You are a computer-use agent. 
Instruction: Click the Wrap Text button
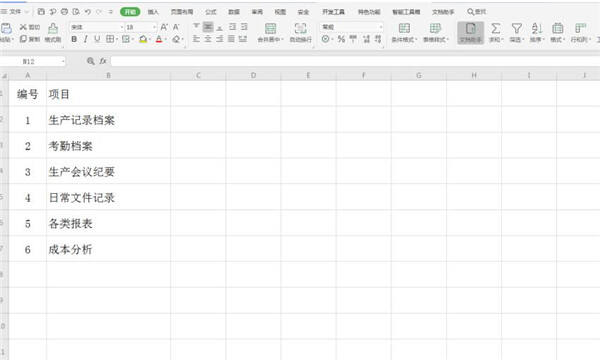click(x=300, y=32)
